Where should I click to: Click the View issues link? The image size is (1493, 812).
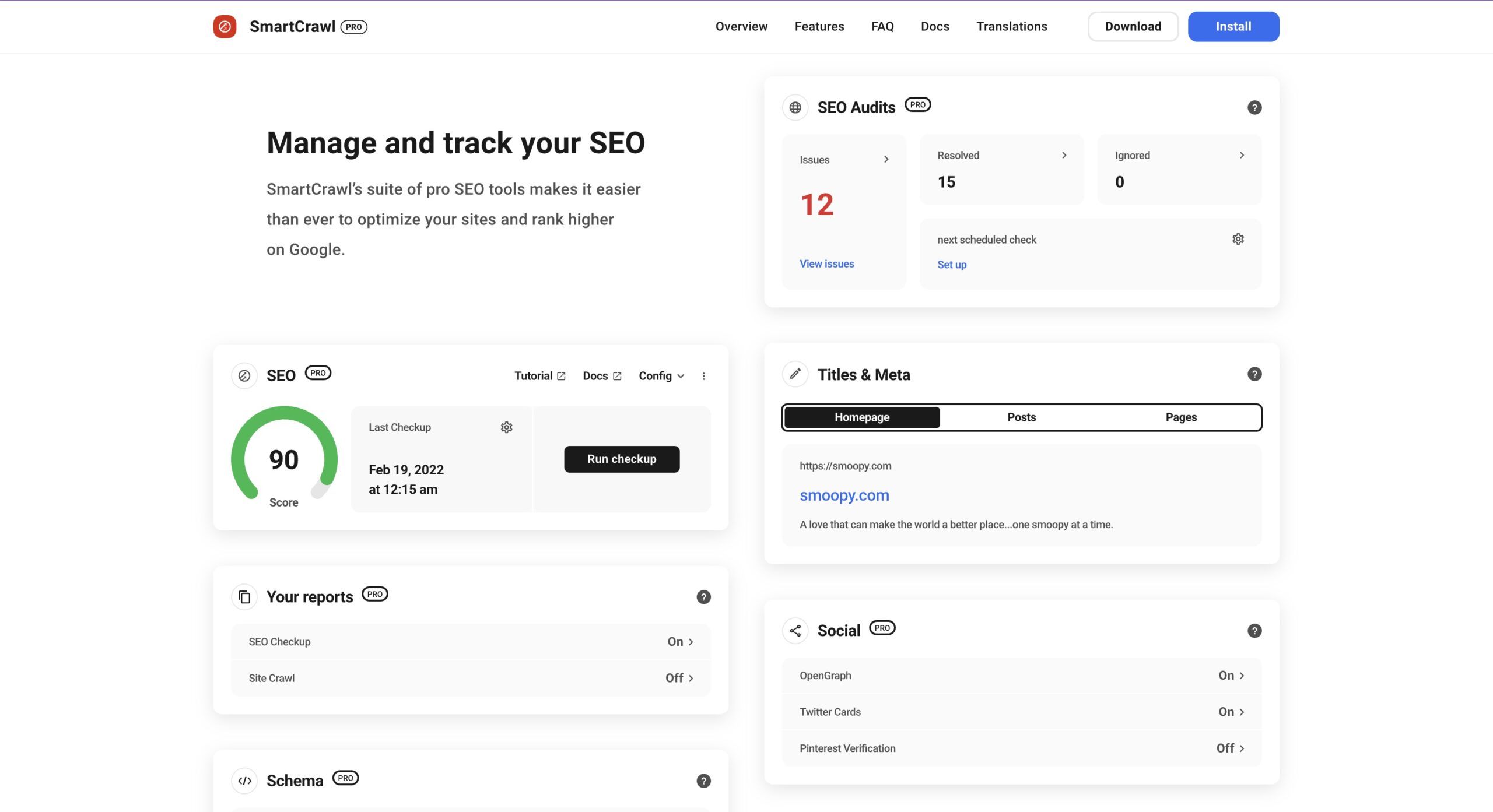826,264
